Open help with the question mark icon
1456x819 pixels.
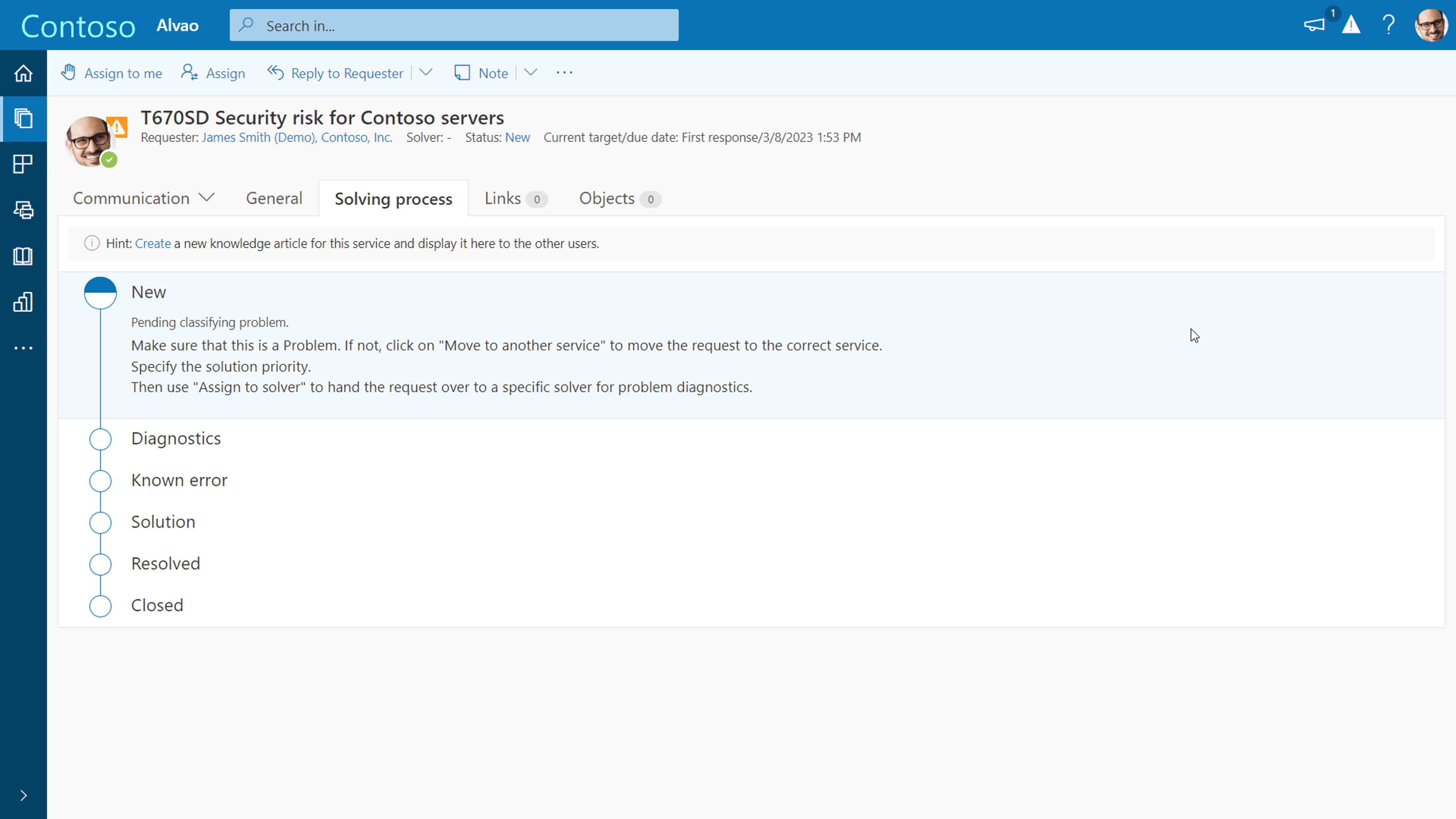(1389, 25)
